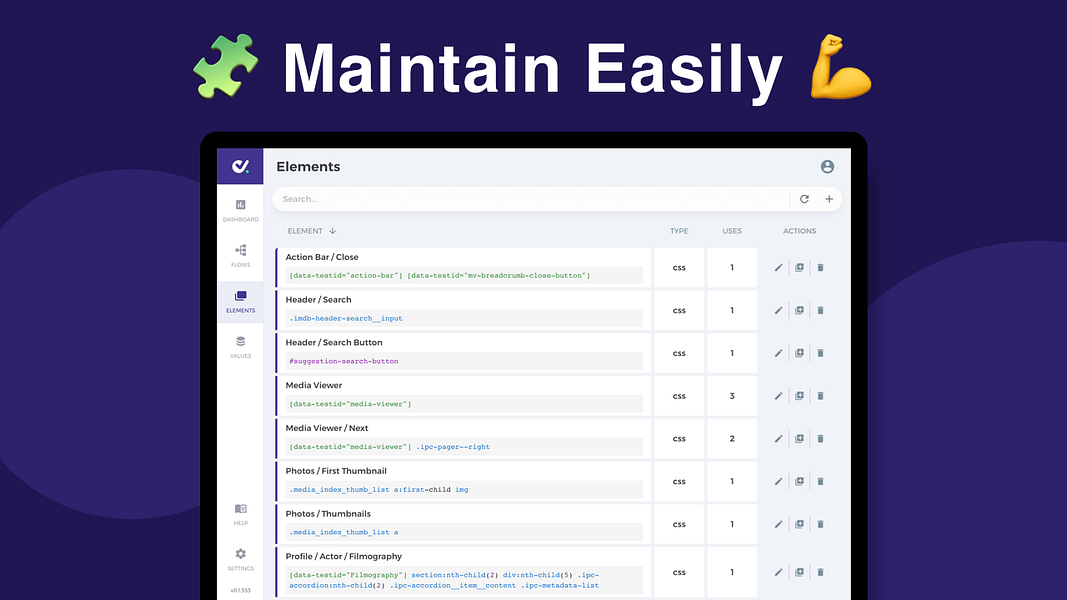Open the Help section
Image resolution: width=1067 pixels, height=600 pixels.
pos(240,515)
